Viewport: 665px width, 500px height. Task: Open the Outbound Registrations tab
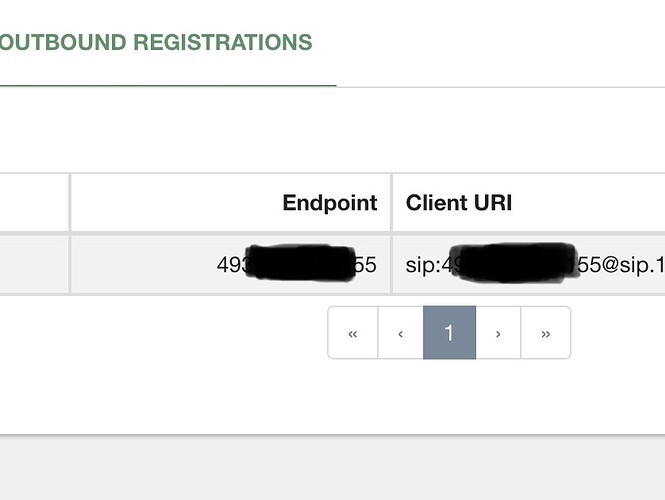156,42
